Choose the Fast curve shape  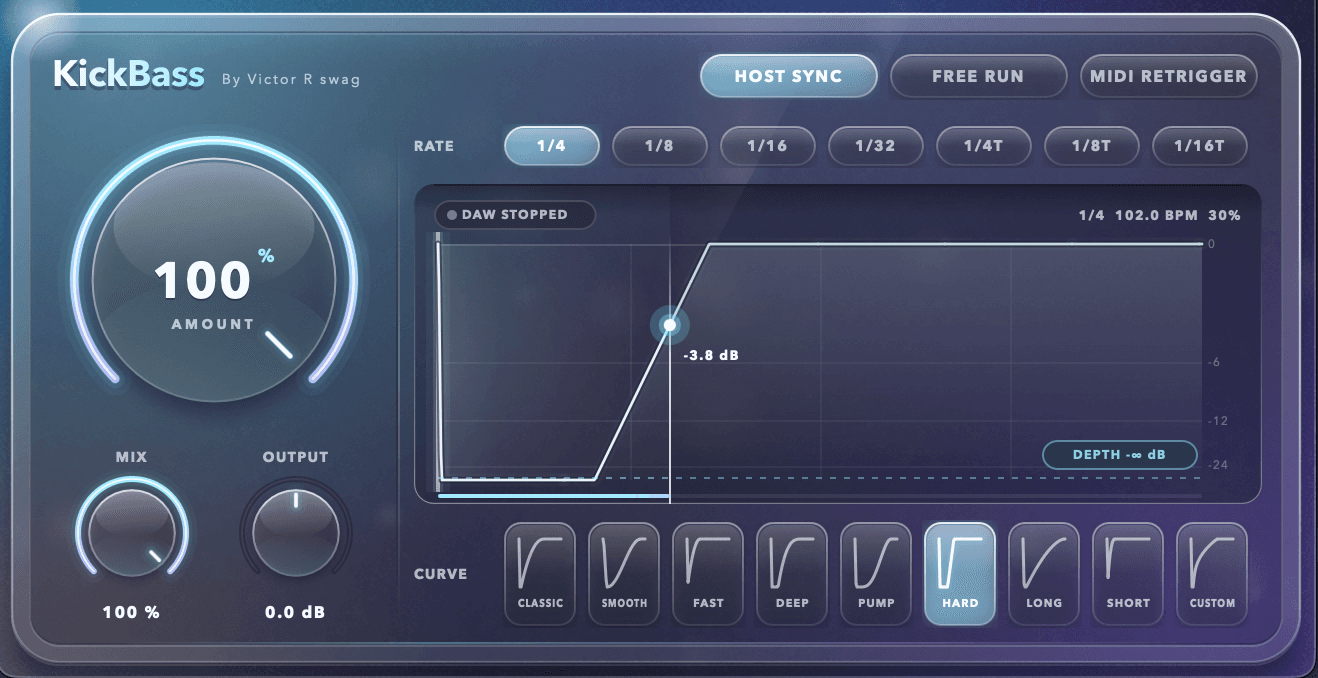tap(708, 574)
